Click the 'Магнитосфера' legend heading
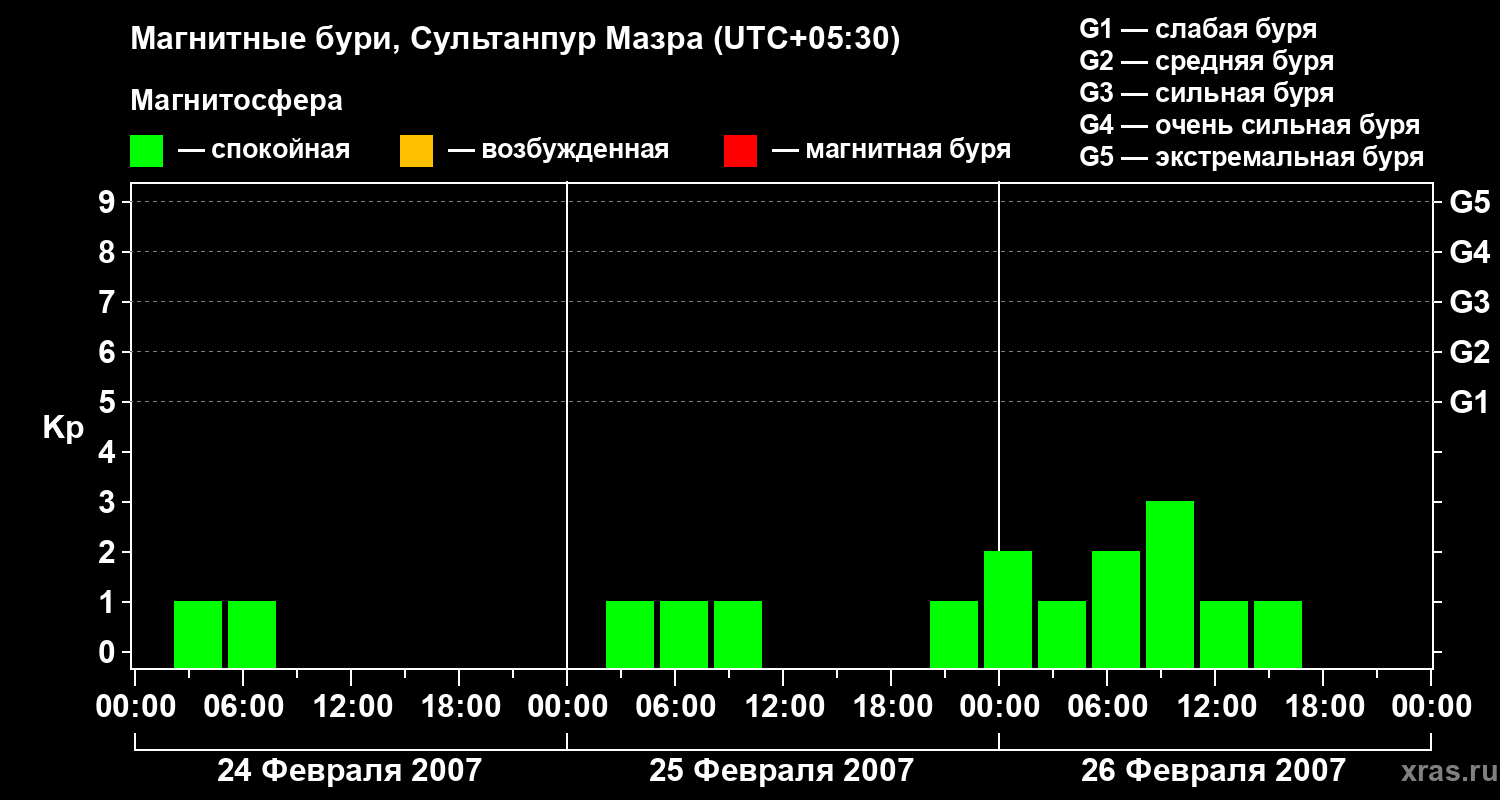Screen dimensions: 1500x800 [x=236, y=101]
